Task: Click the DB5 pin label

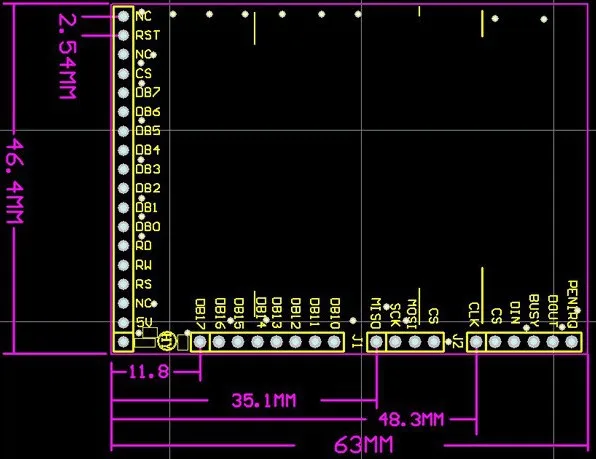Action: (x=147, y=131)
